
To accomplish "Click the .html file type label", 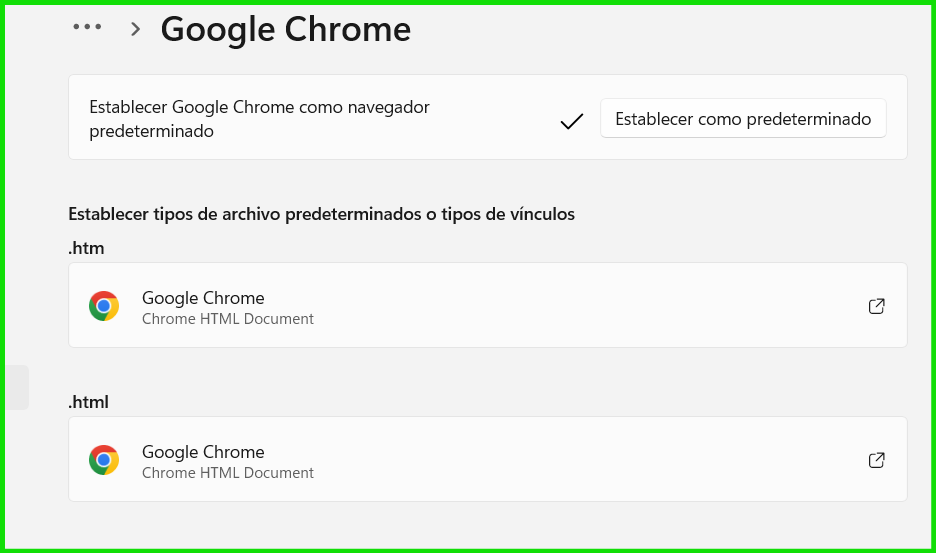I will coord(89,402).
